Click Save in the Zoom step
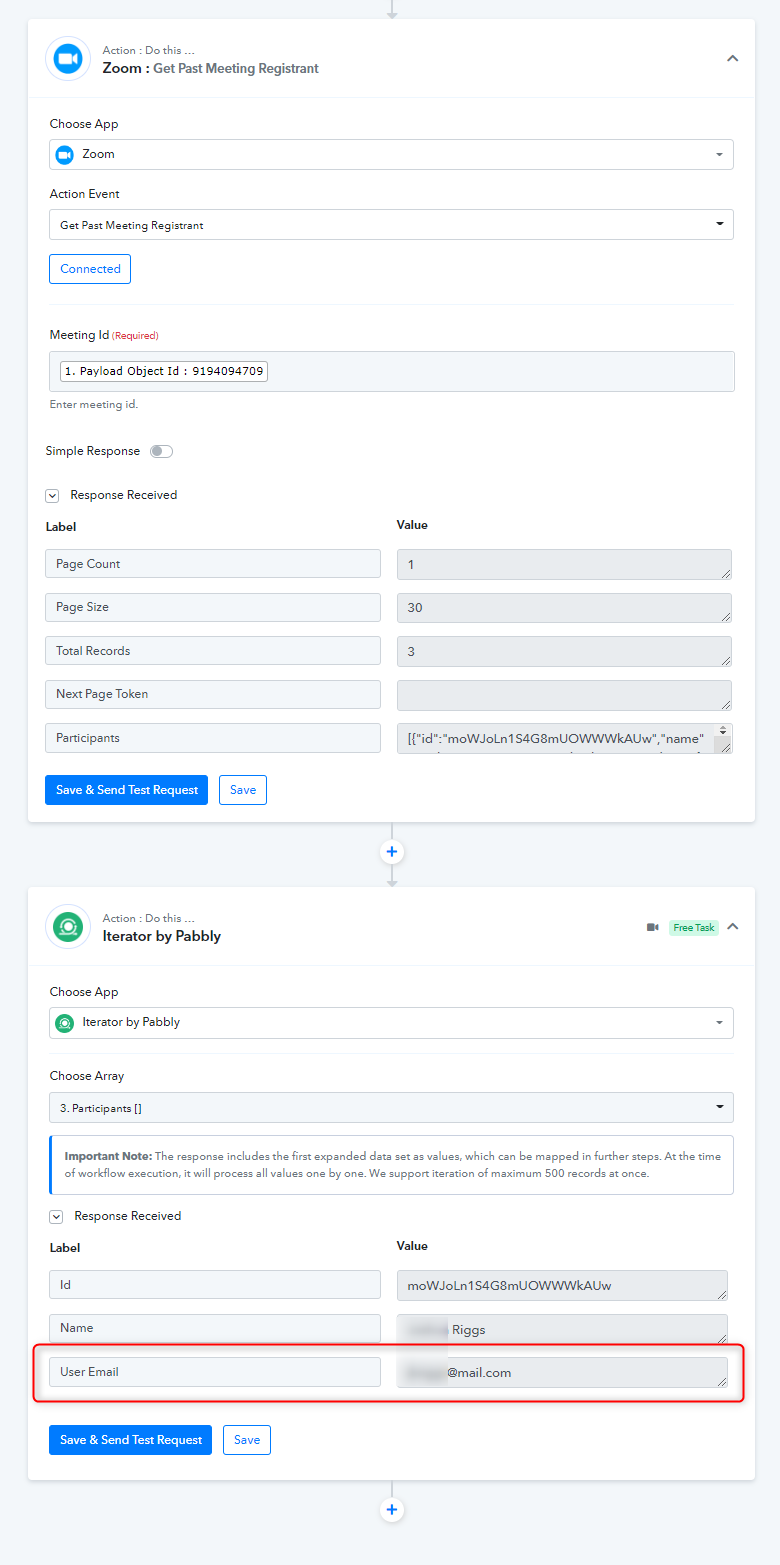The width and height of the screenshot is (780, 1565). click(x=243, y=790)
